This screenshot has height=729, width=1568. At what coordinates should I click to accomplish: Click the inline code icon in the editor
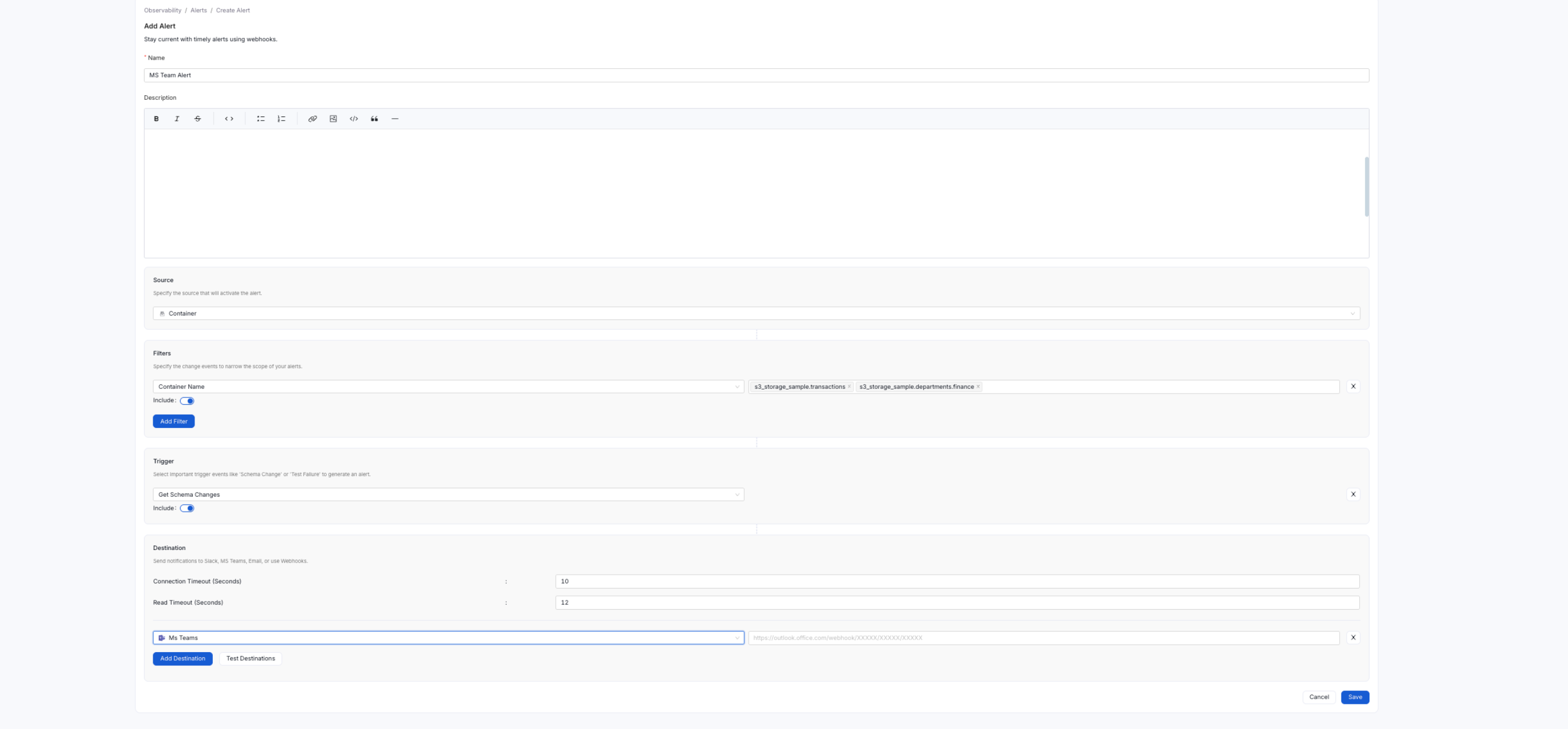click(229, 119)
